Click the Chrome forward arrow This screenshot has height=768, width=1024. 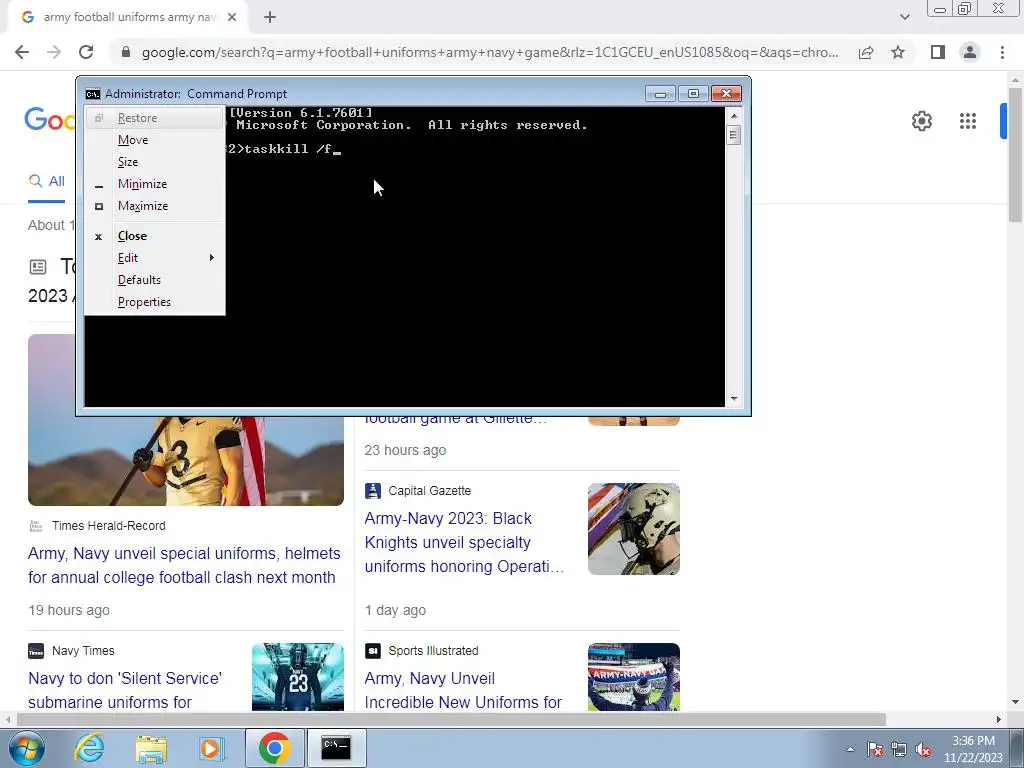click(x=54, y=52)
